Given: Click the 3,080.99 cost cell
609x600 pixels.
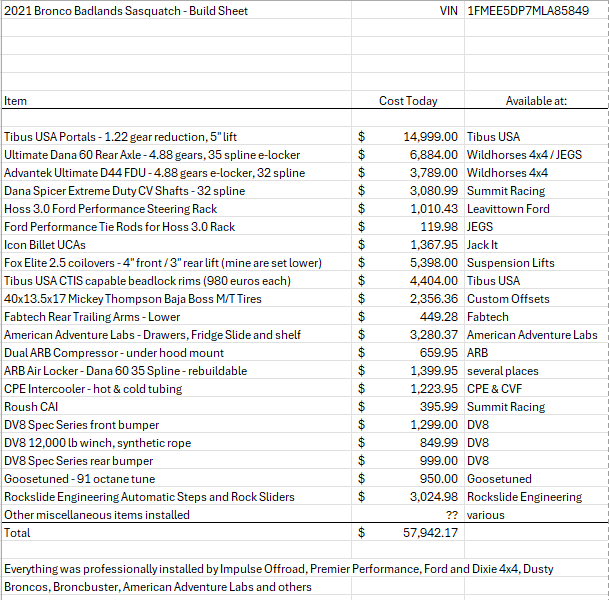Looking at the screenshot, I should [x=408, y=191].
